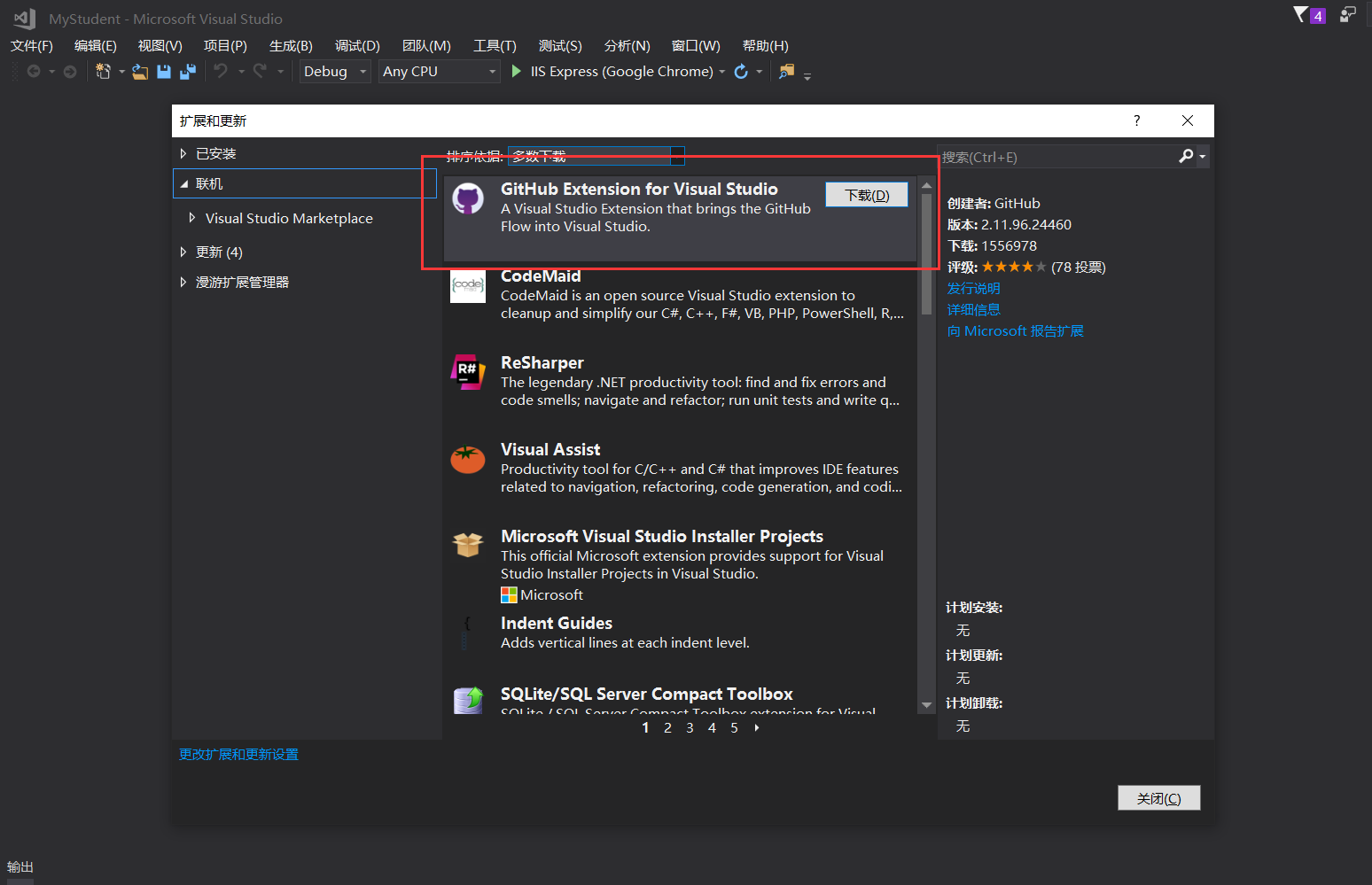1372x885 pixels.
Task: Click the 关闭(C) close button
Action: (1158, 798)
